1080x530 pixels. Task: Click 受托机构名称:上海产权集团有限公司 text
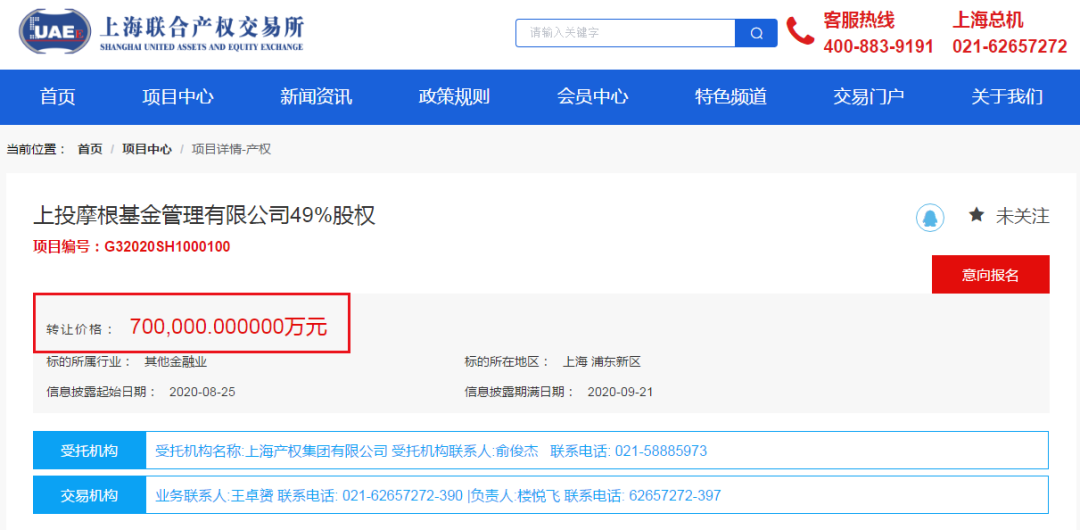(272, 451)
